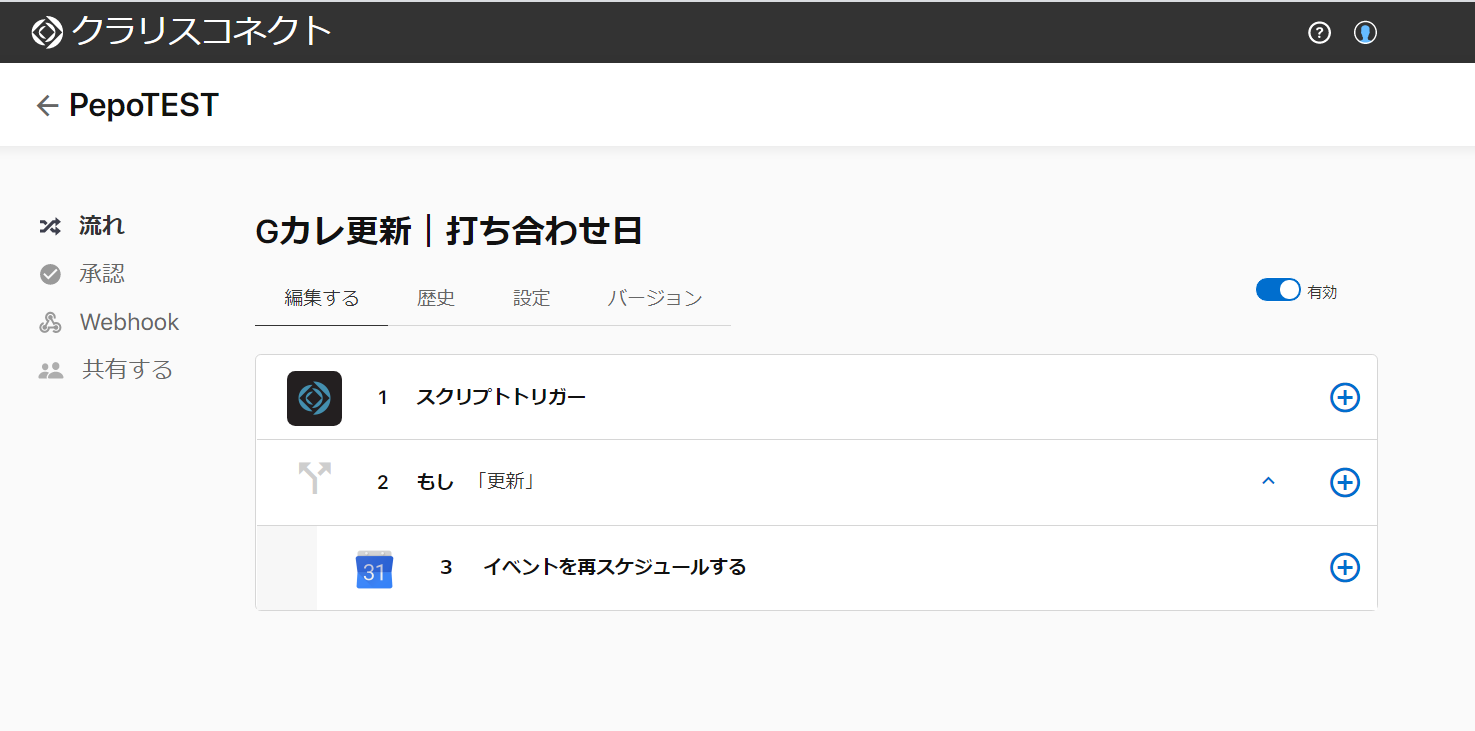Click the 流れ shuffle icon in sidebar
The width and height of the screenshot is (1475, 731).
click(50, 226)
